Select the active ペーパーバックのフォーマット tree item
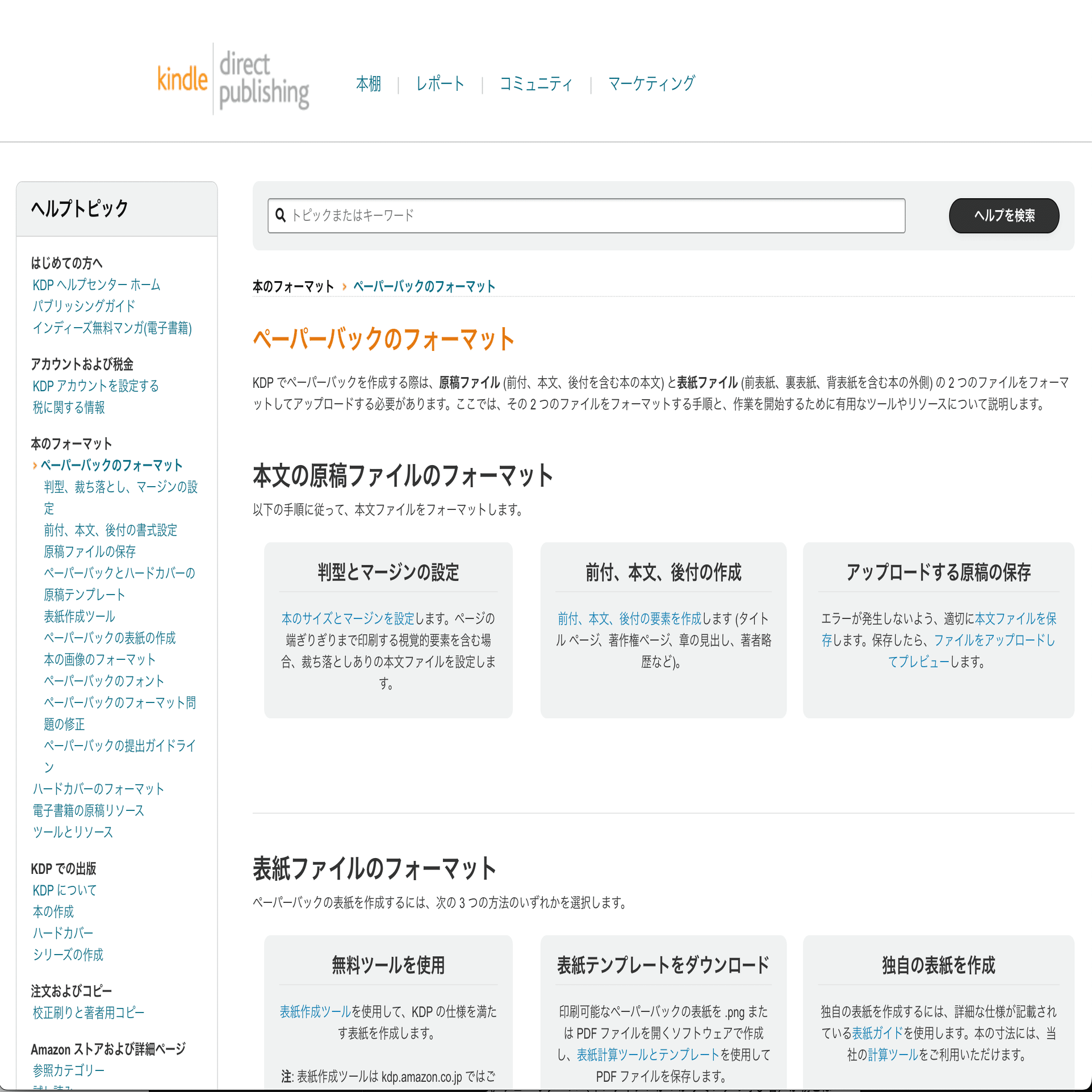The height and width of the screenshot is (1092, 1092). [111, 466]
